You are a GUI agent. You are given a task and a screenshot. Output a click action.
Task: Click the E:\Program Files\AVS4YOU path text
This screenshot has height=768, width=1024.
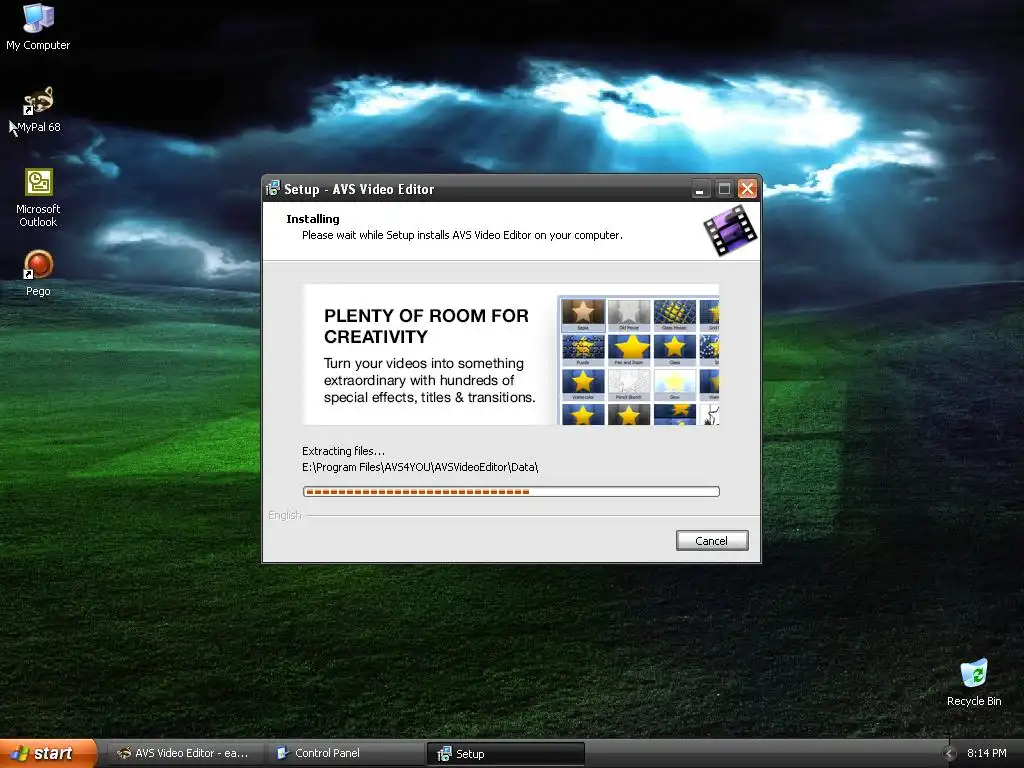[x=420, y=467]
